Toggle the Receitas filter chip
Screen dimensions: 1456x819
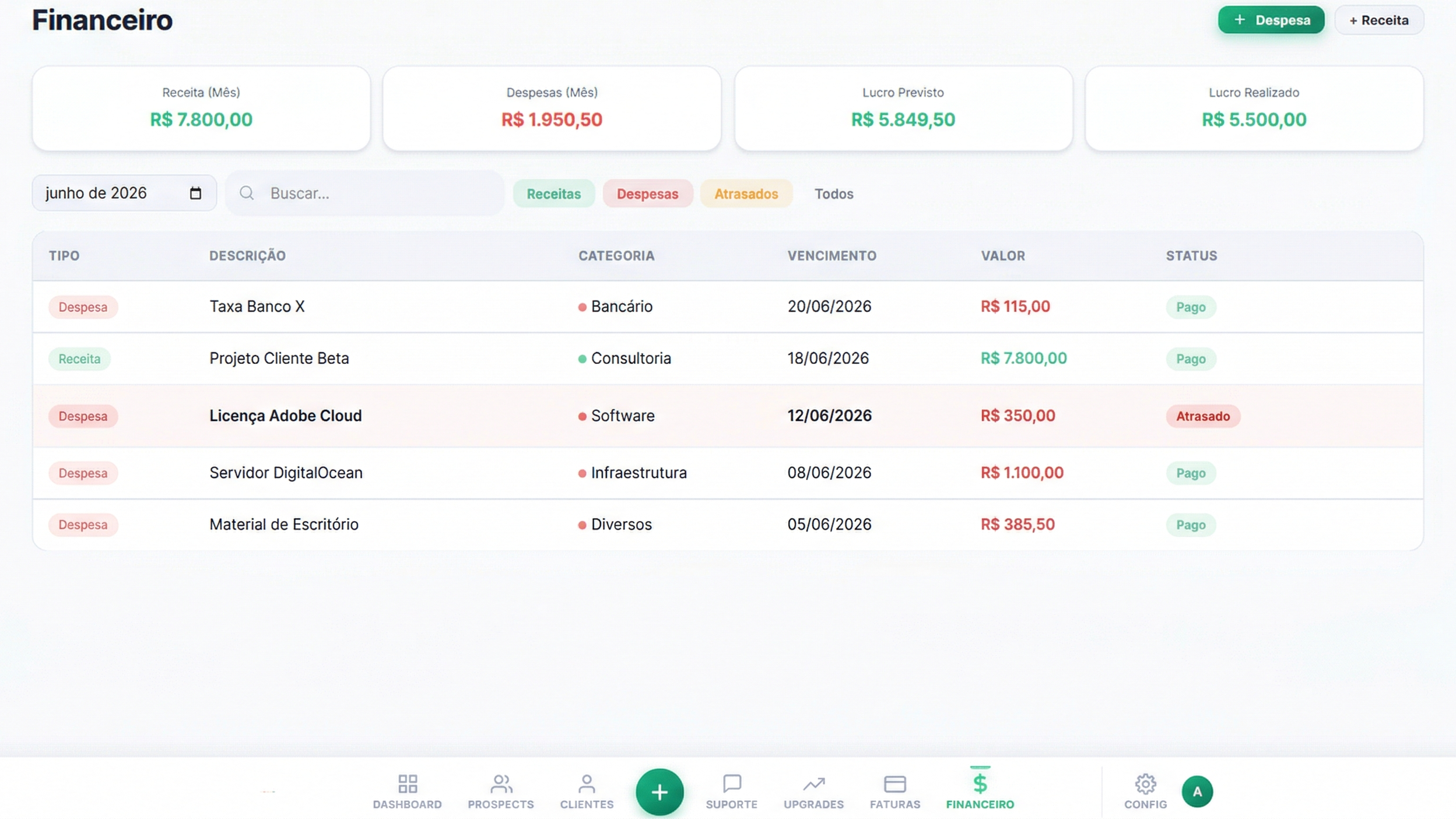(x=553, y=194)
